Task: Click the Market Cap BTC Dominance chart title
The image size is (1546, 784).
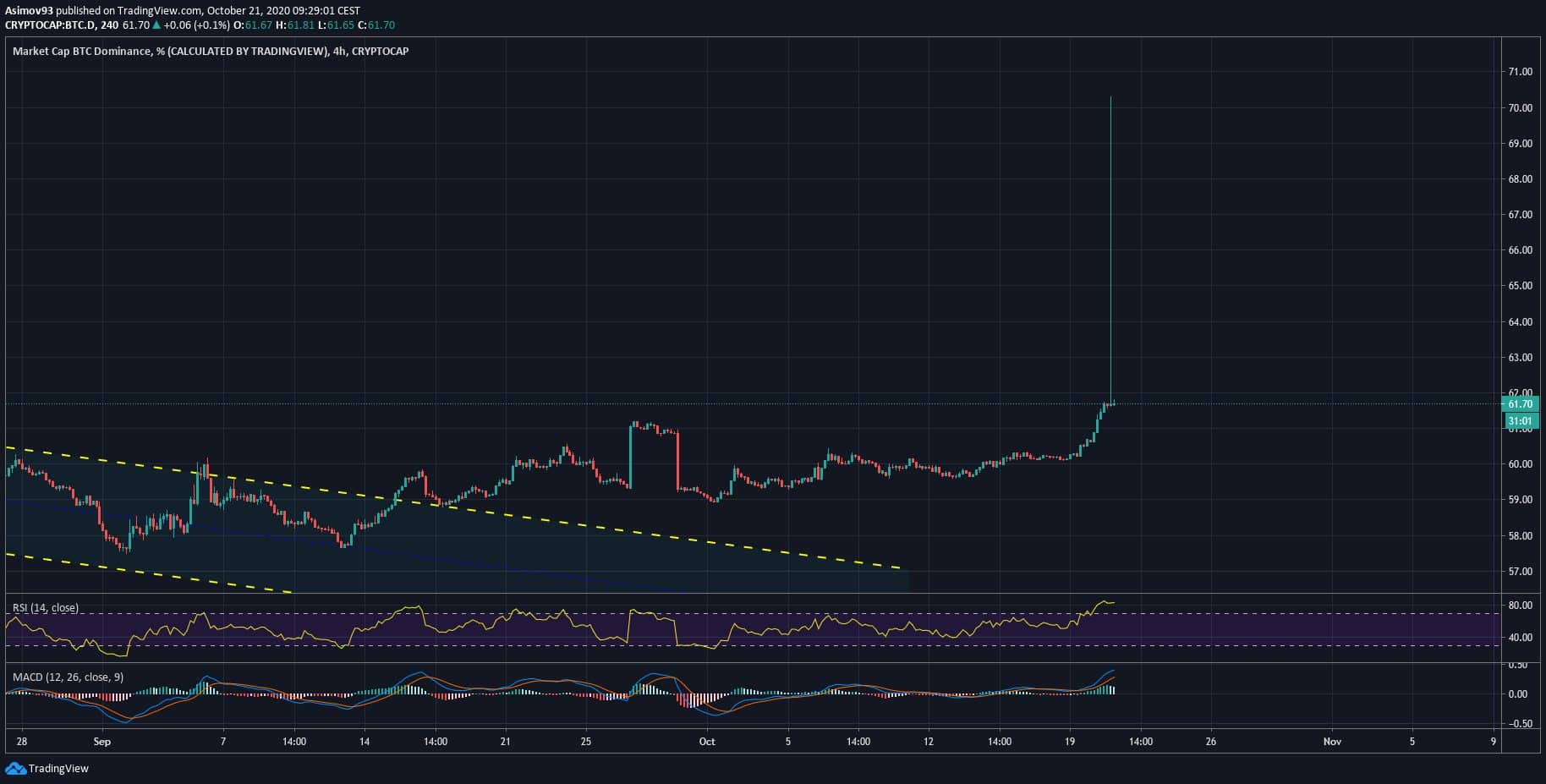Action: coord(210,52)
